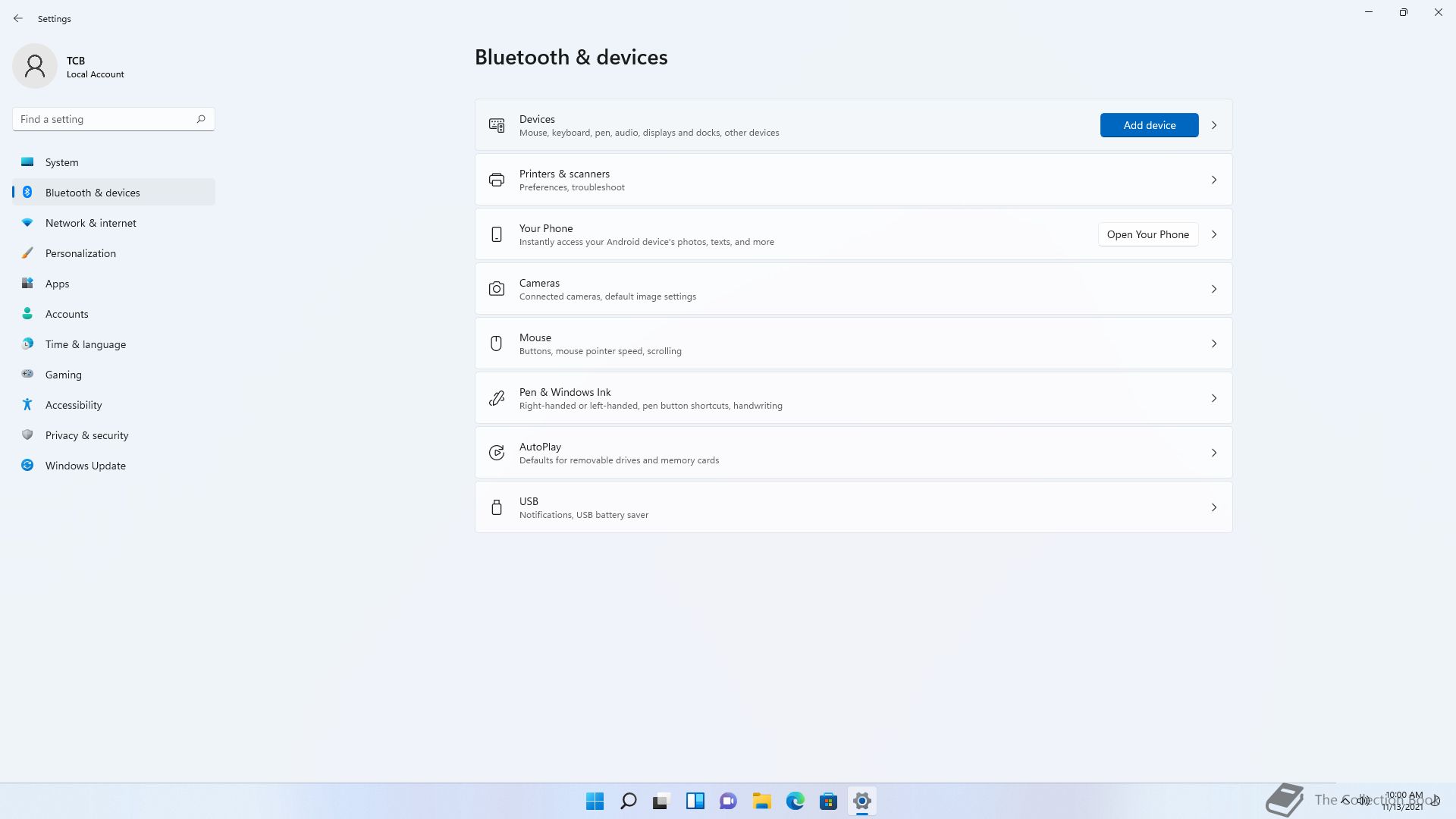Click the Bluetooth icon in sidebar
The width and height of the screenshot is (1456, 819).
click(27, 193)
